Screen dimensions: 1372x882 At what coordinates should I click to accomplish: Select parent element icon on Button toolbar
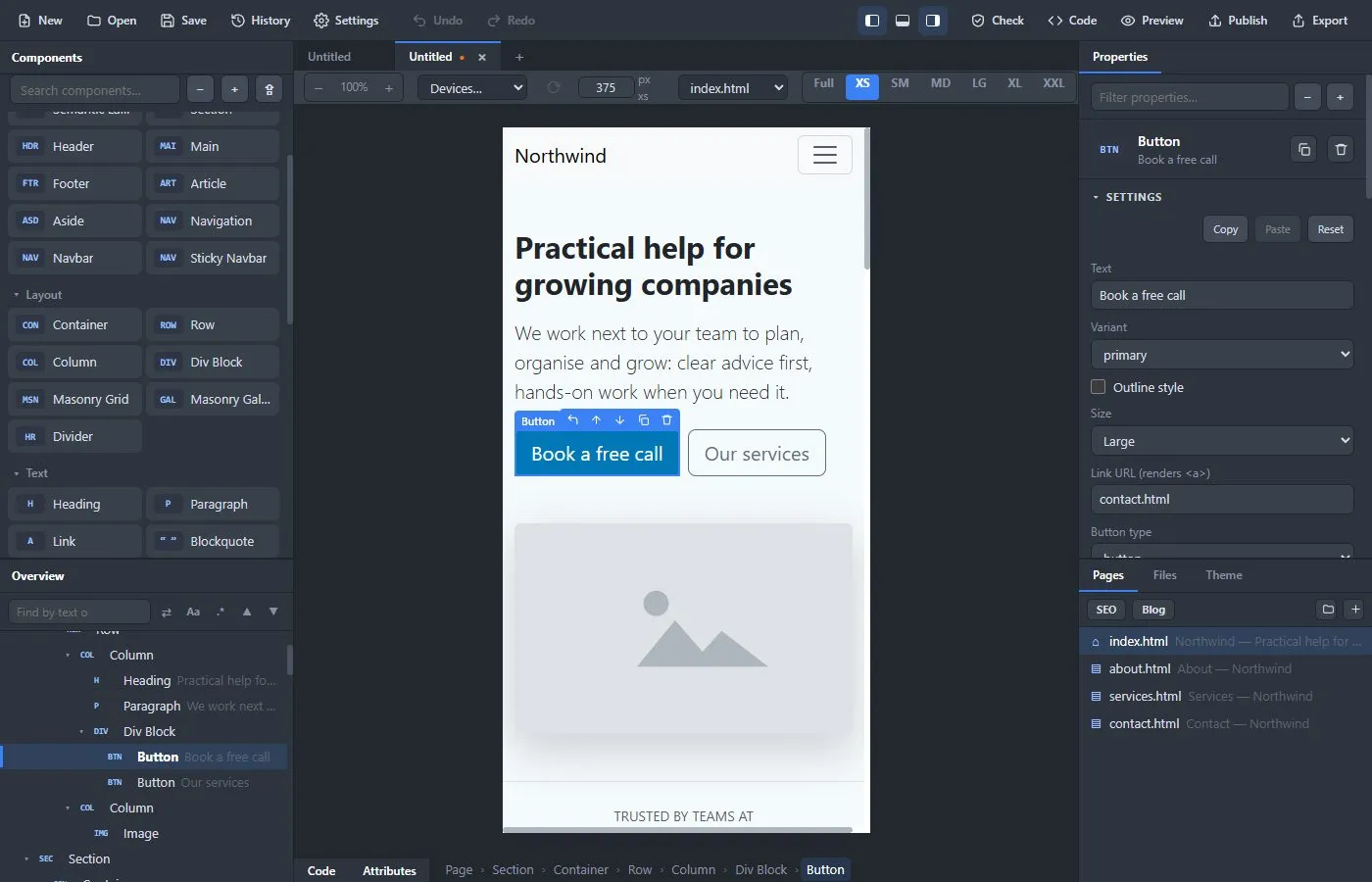coord(573,420)
